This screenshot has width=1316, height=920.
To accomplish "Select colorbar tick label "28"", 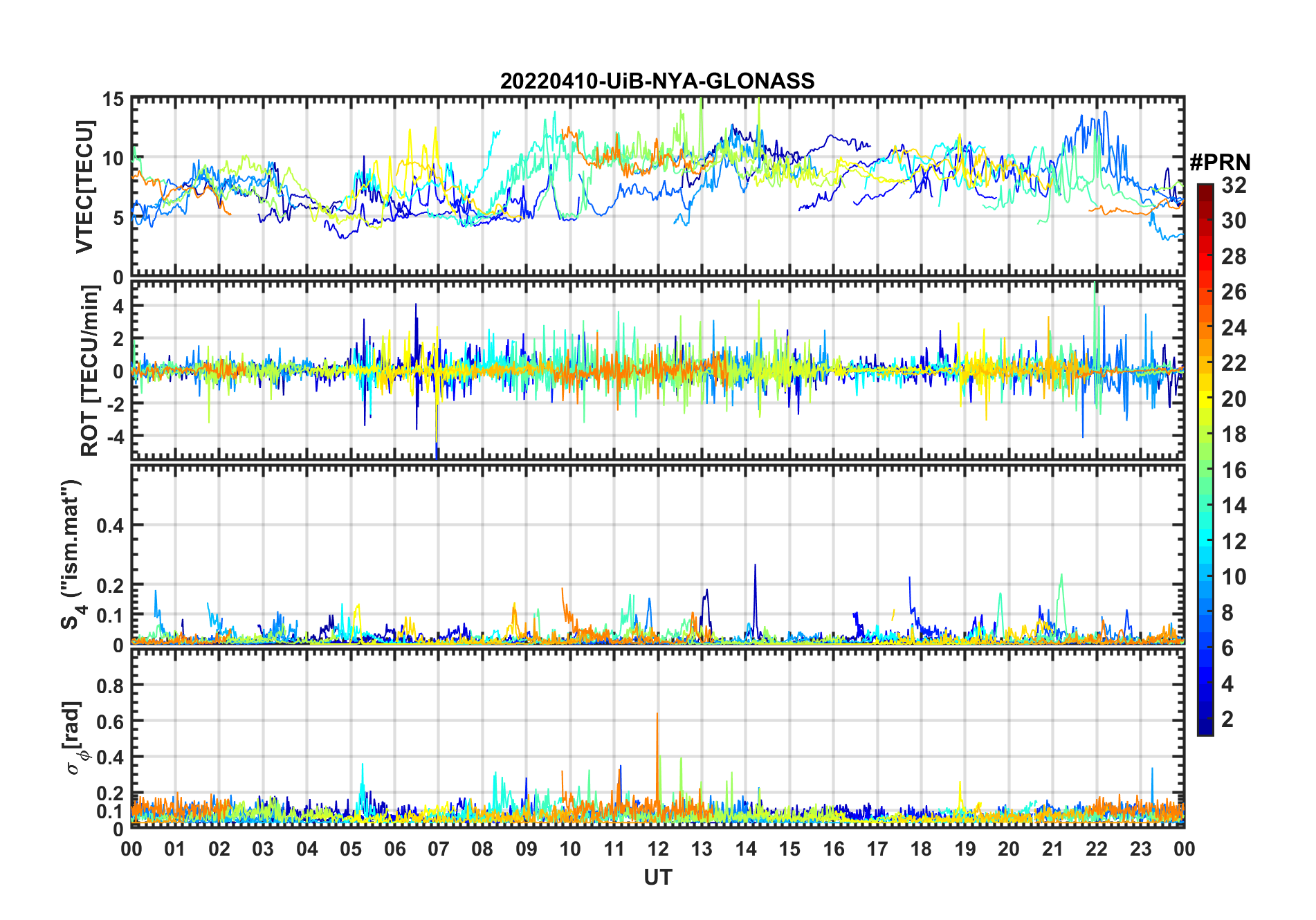I will [x=1234, y=257].
